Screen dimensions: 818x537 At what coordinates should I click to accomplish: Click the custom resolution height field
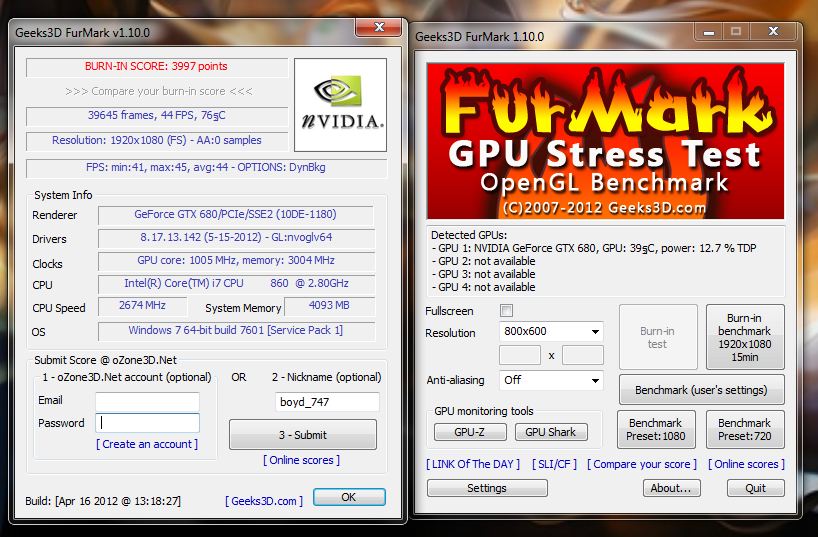[583, 355]
